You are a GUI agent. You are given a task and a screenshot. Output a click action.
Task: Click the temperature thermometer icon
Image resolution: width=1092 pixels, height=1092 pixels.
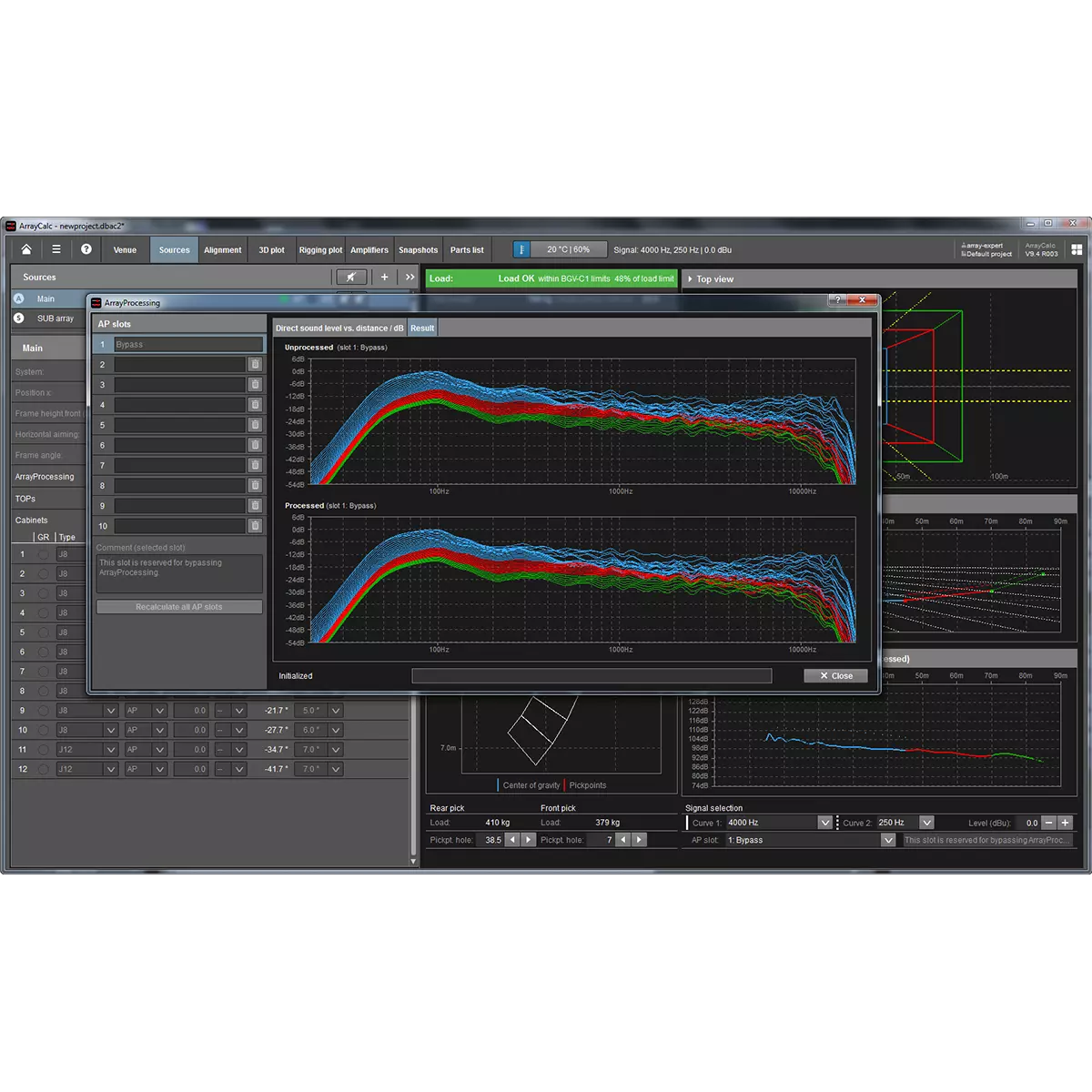(x=521, y=249)
